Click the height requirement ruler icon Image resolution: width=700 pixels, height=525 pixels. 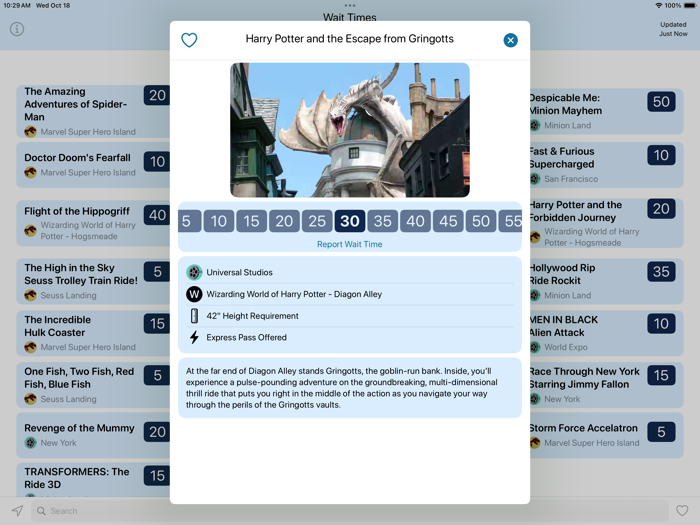tap(194, 316)
